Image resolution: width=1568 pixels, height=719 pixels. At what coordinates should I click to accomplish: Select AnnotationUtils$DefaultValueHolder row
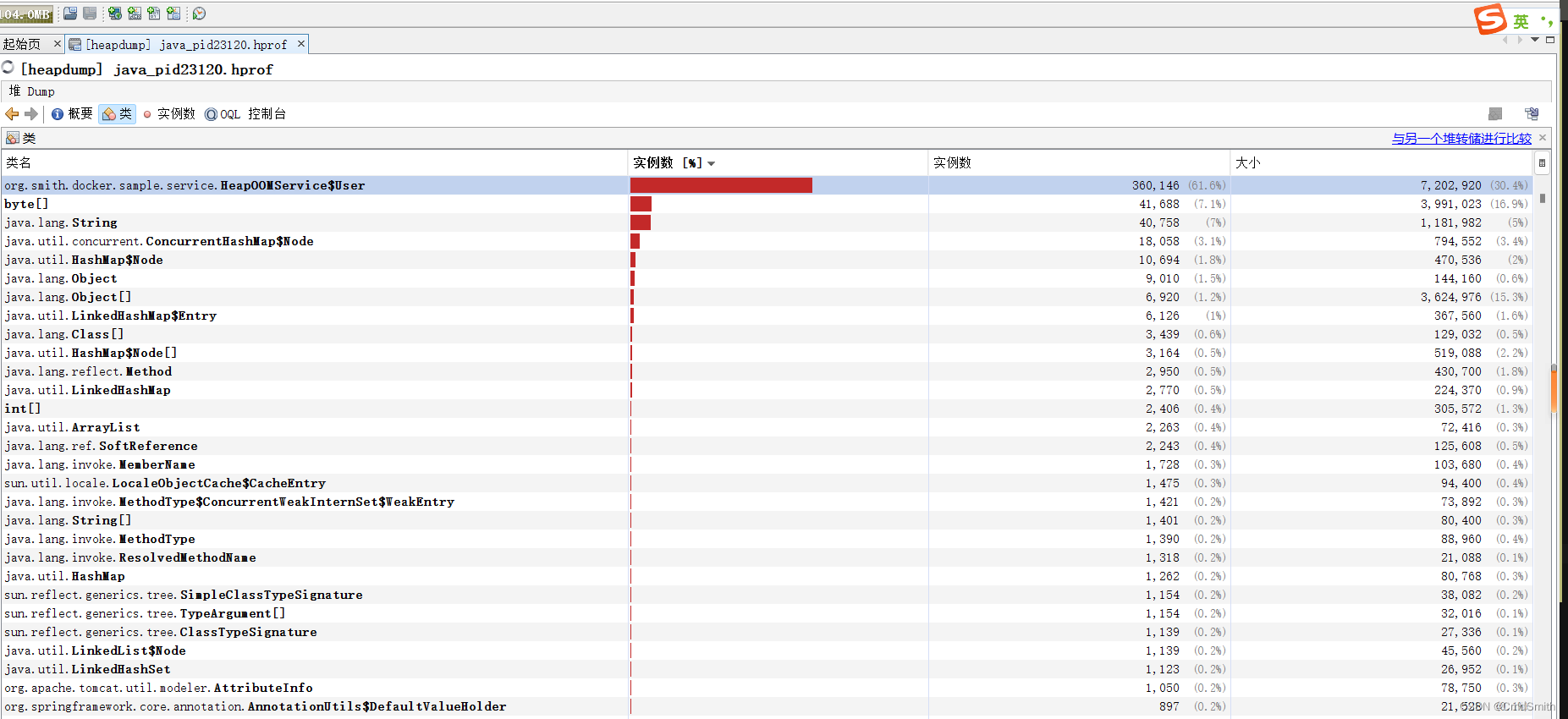tap(767, 706)
